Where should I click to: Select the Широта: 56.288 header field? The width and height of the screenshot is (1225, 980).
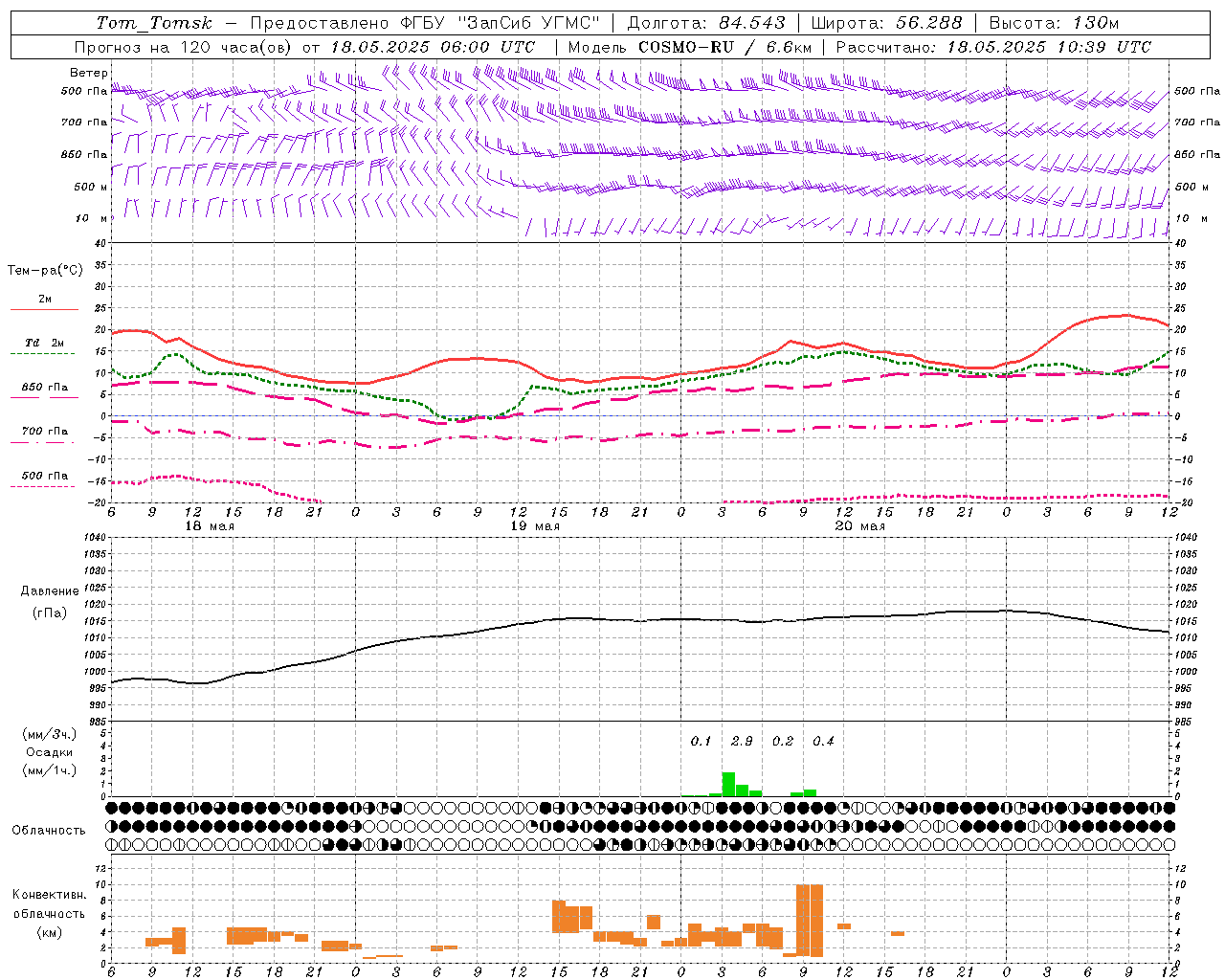886,23
